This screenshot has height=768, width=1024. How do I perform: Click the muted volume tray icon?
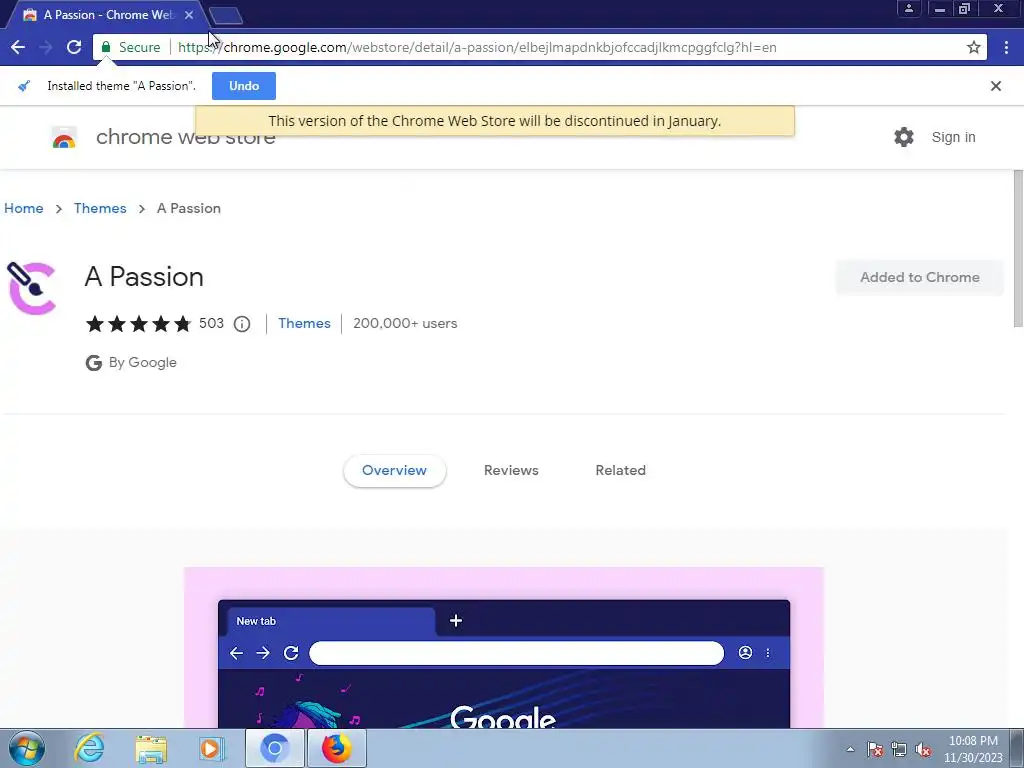point(923,749)
